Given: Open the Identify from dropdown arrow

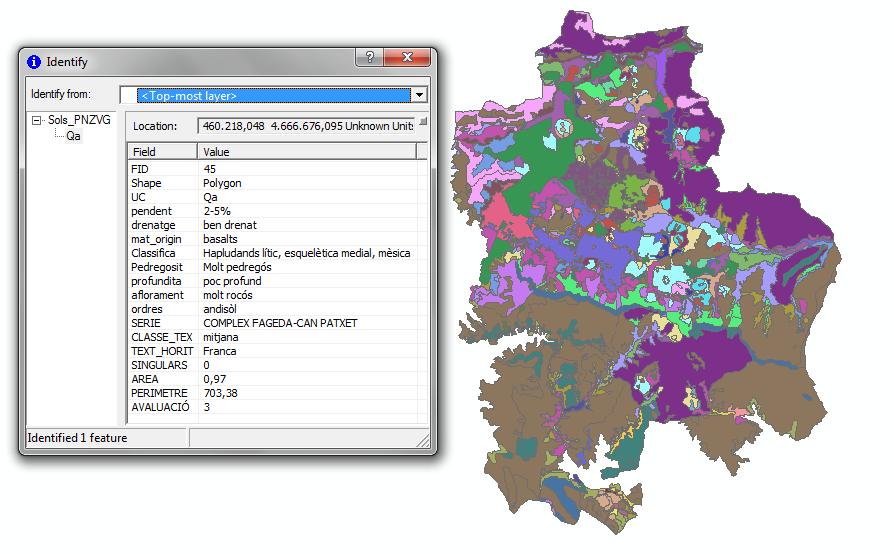Looking at the screenshot, I should click(420, 95).
